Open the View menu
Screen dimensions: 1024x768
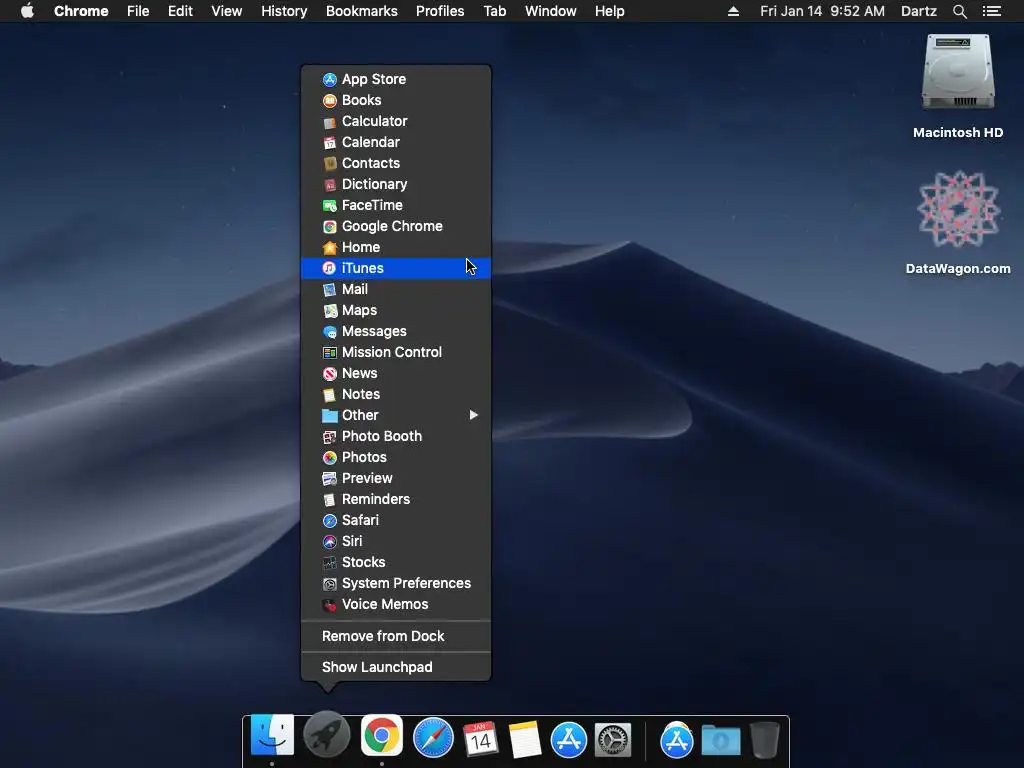[x=227, y=11]
